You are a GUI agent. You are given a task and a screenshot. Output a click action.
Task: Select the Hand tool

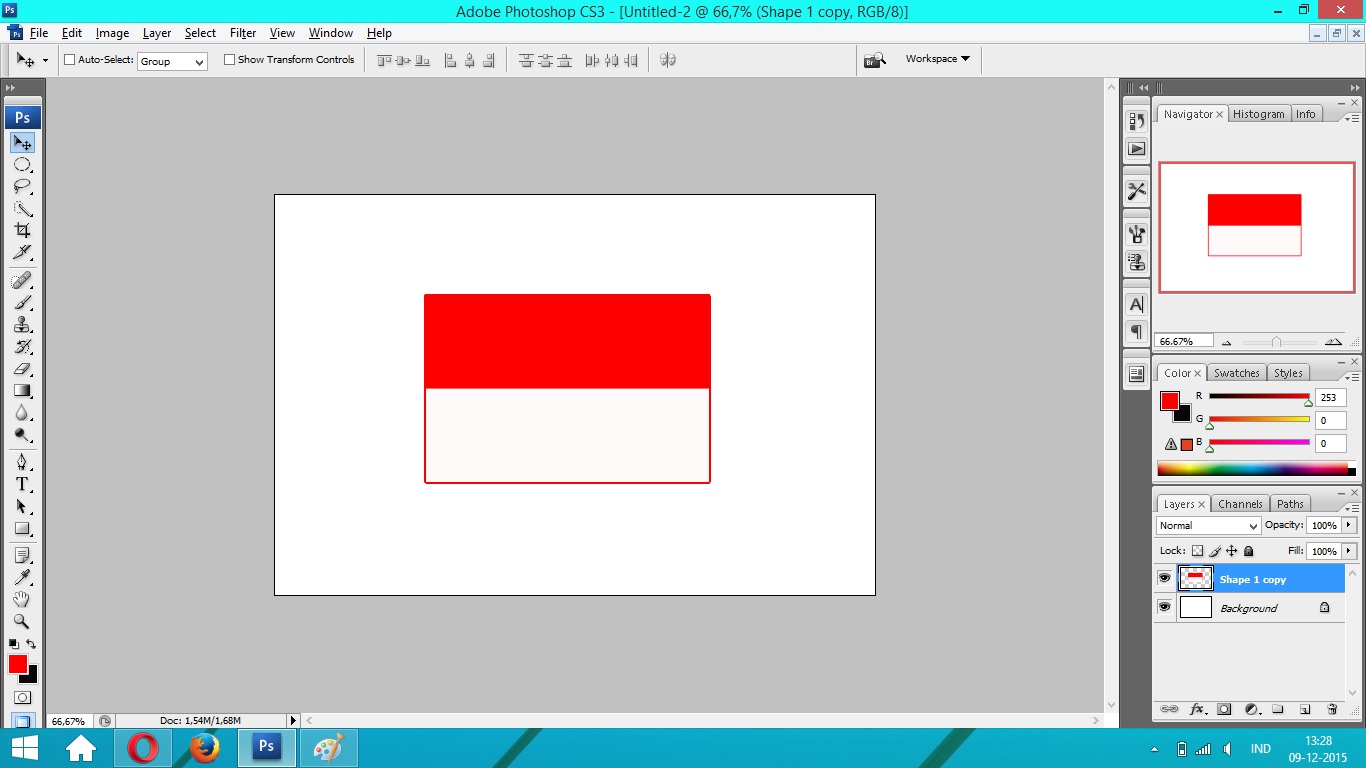22,599
